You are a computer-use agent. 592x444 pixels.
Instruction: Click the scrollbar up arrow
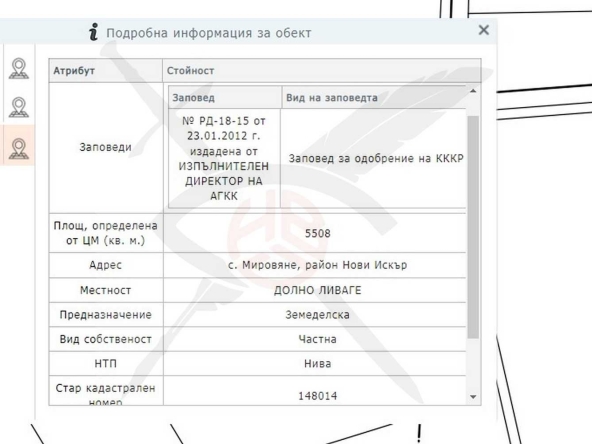click(473, 91)
